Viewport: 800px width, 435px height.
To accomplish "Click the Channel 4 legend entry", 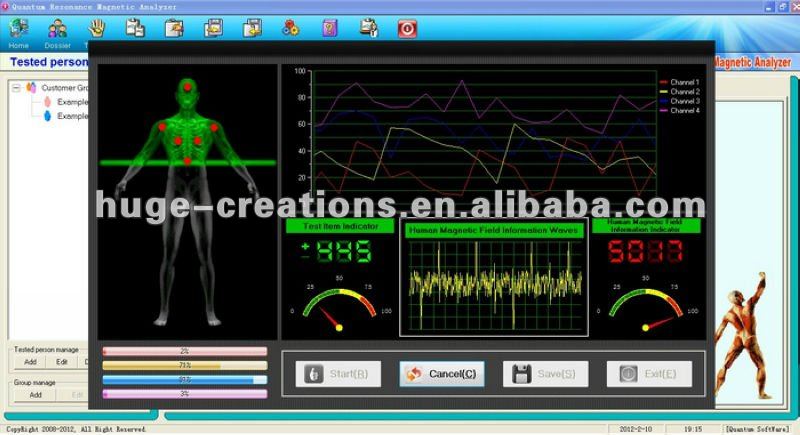I will click(680, 110).
